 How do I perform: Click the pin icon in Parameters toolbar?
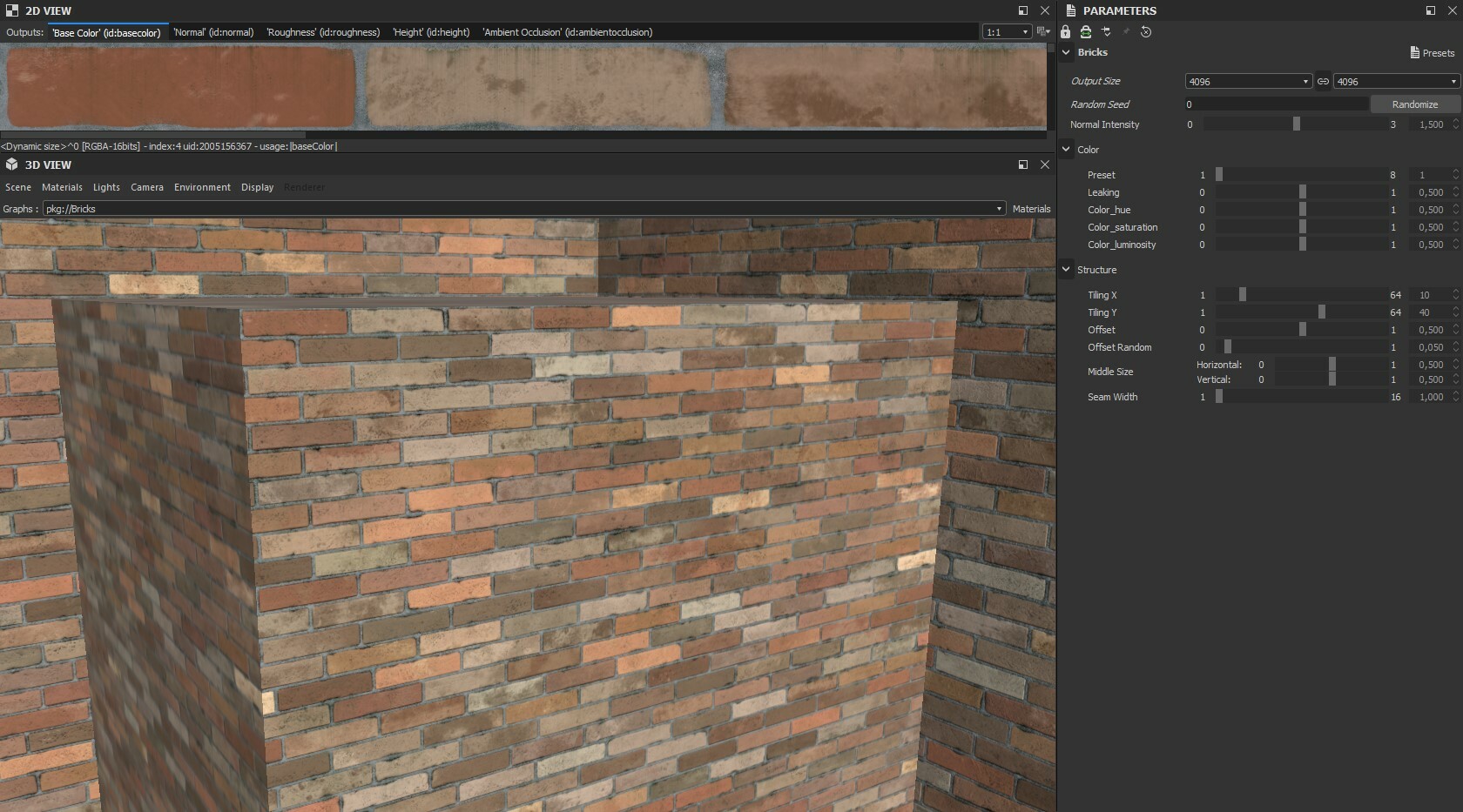(x=1126, y=32)
